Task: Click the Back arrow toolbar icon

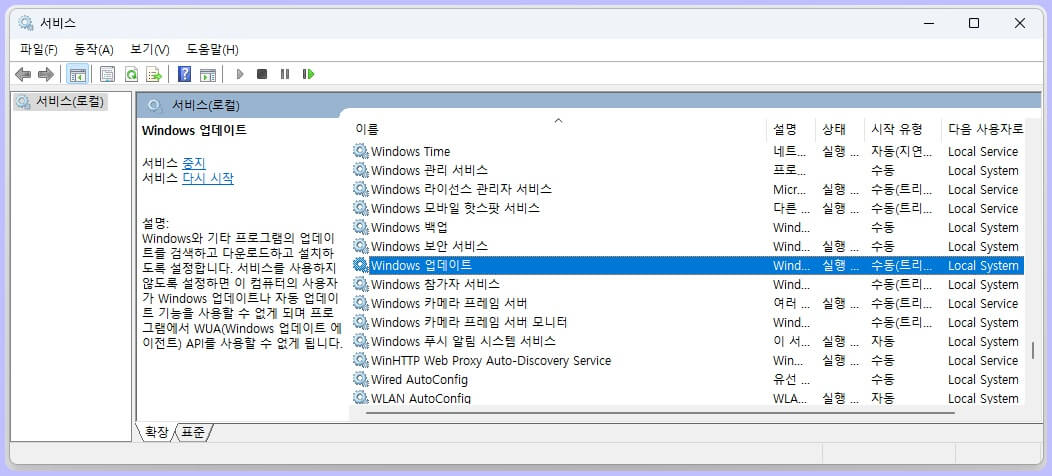Action: pos(23,75)
